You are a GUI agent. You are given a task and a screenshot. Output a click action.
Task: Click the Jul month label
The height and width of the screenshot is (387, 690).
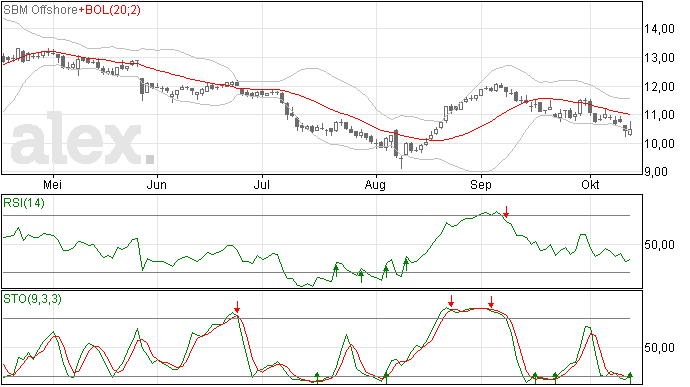pyautogui.click(x=261, y=184)
